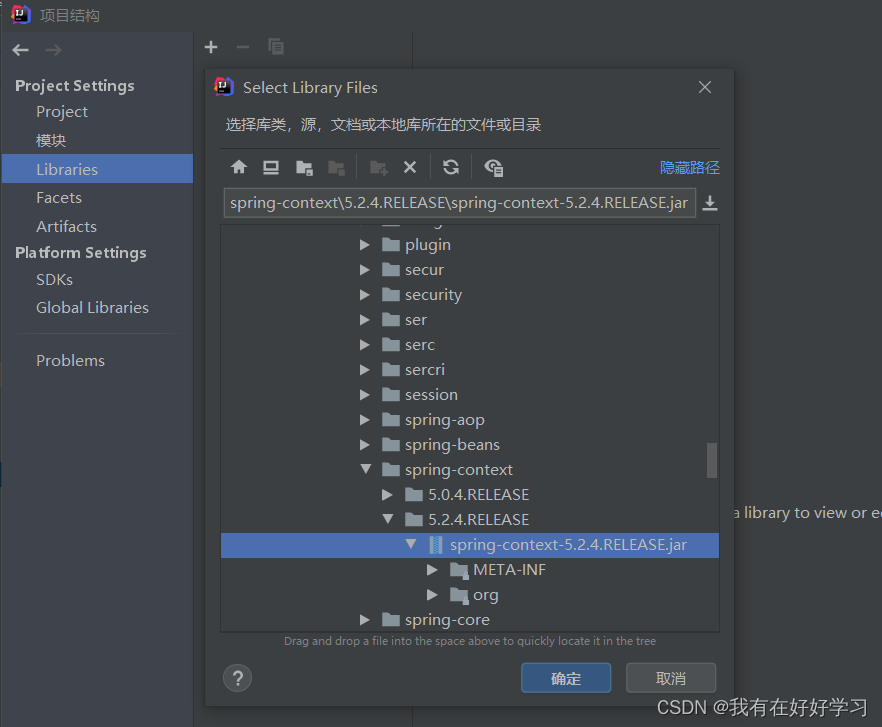This screenshot has width=882, height=727.
Task: Refresh the file tree
Action: [x=451, y=167]
